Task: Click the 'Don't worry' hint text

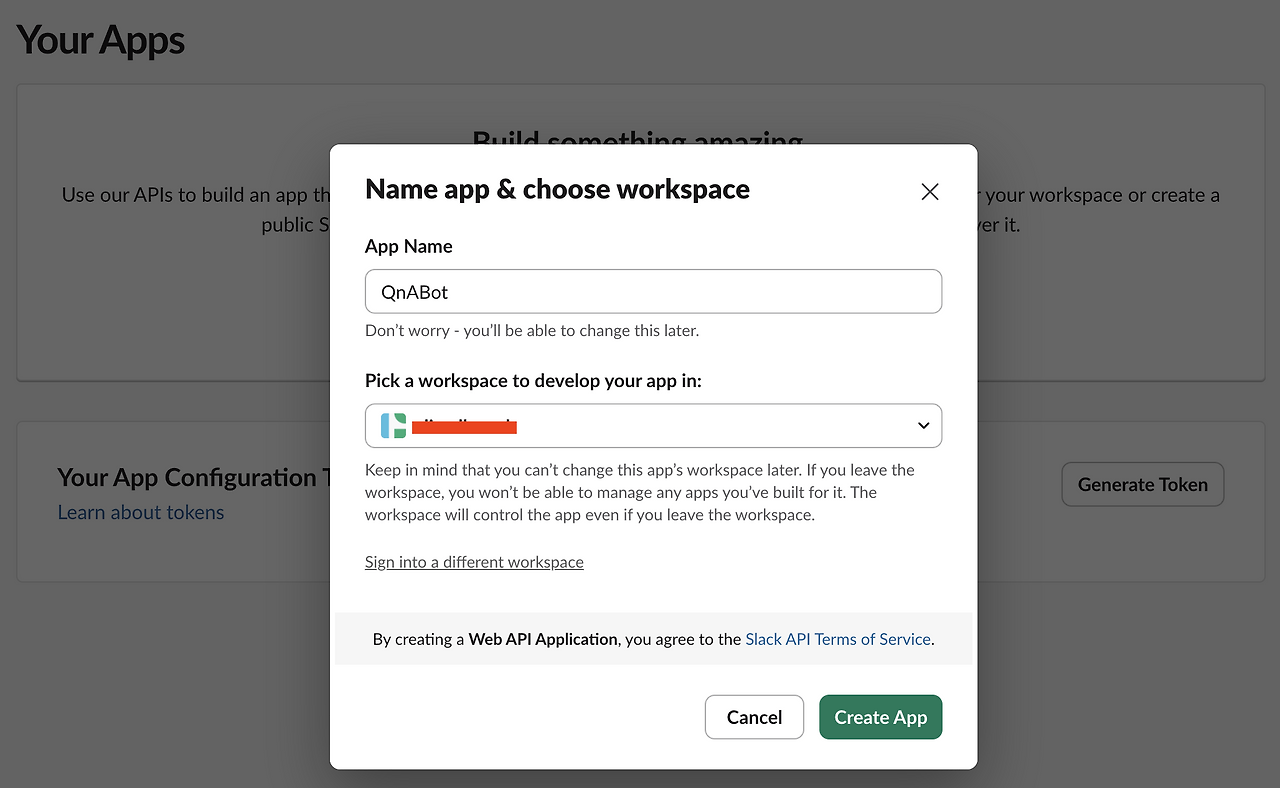Action: [x=532, y=330]
